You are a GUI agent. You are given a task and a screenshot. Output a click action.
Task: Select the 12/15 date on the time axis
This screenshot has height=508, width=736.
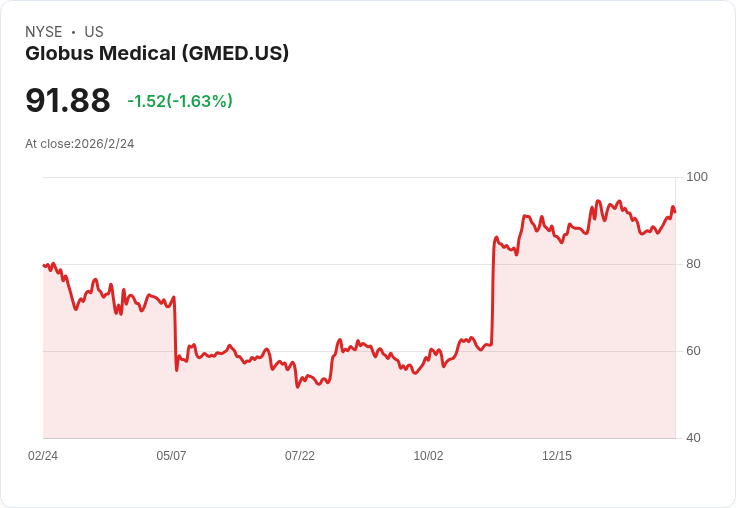[557, 456]
